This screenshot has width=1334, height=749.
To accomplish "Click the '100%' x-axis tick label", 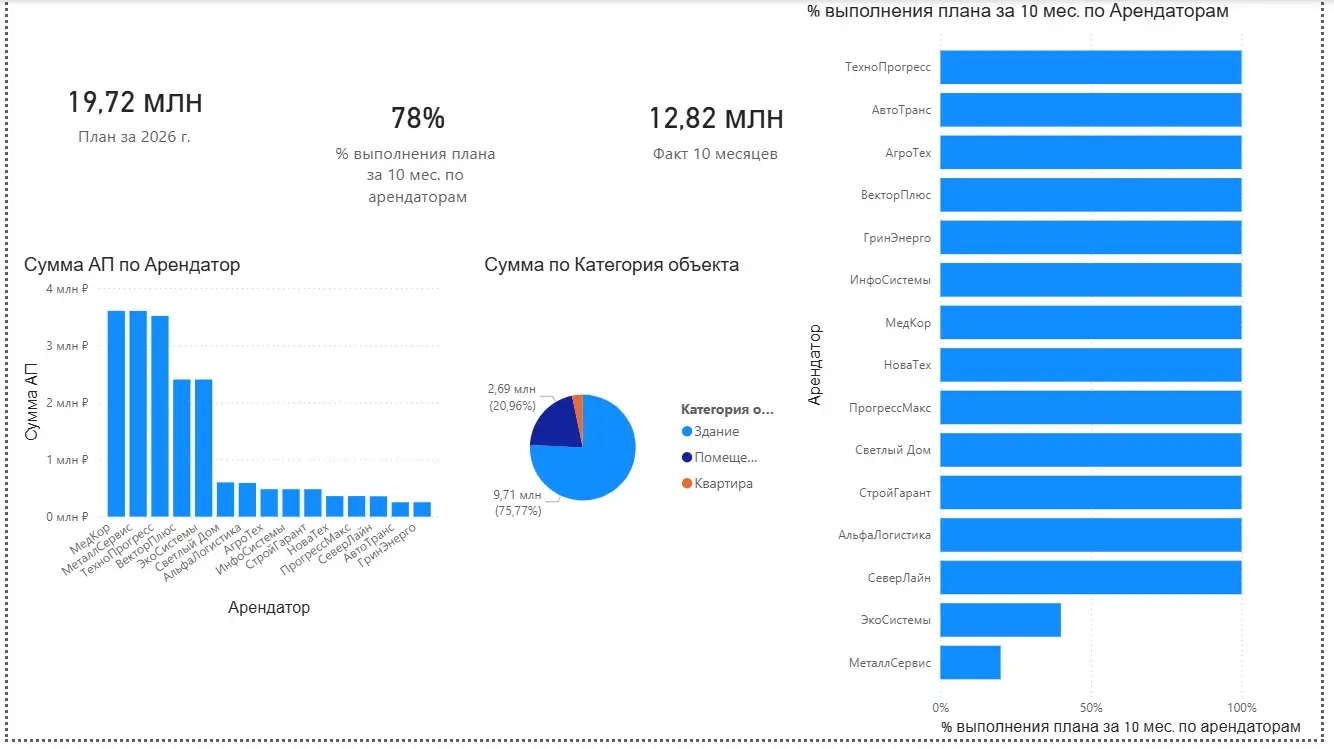I will (x=1242, y=706).
